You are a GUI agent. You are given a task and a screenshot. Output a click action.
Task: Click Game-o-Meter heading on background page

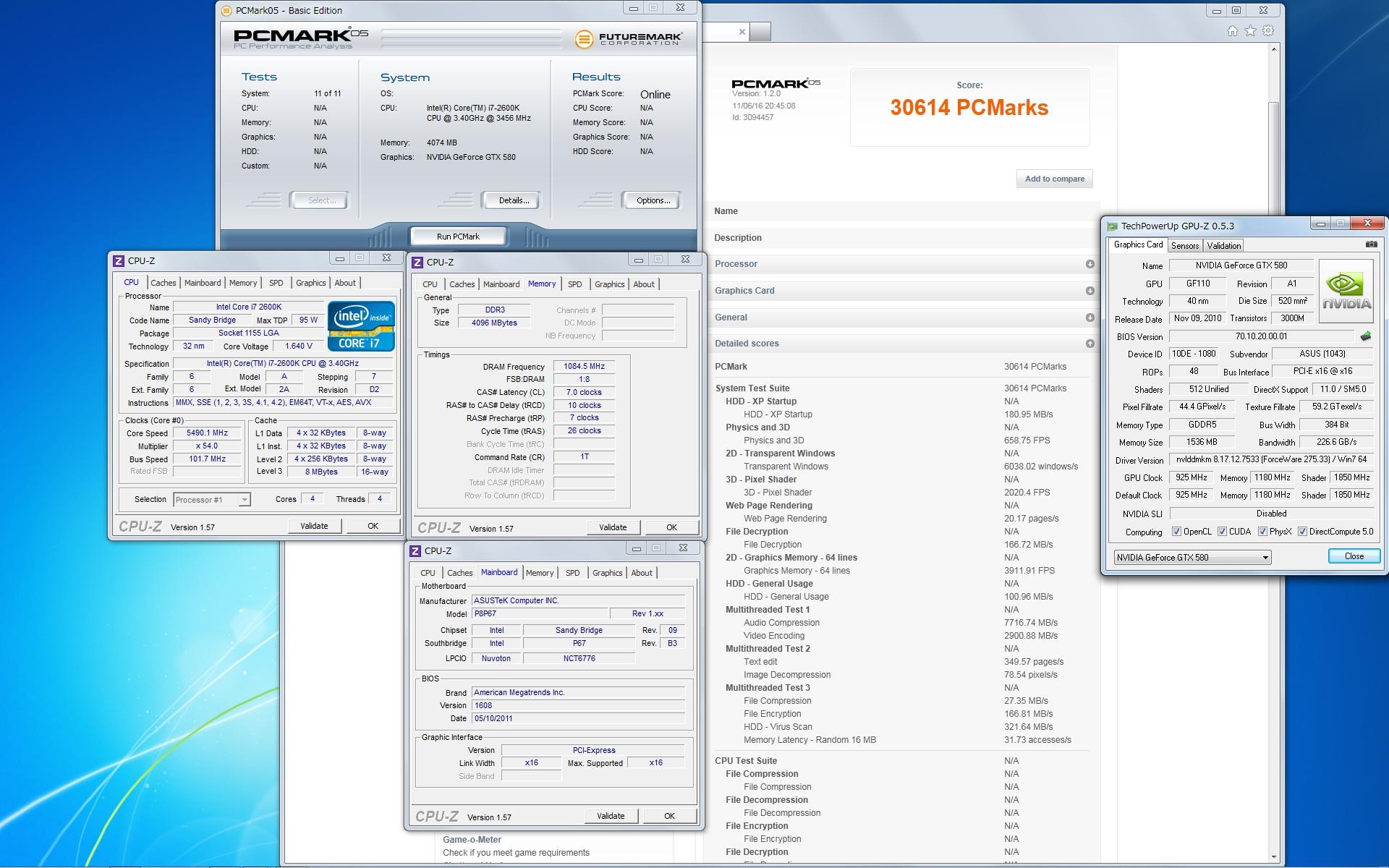pos(472,840)
